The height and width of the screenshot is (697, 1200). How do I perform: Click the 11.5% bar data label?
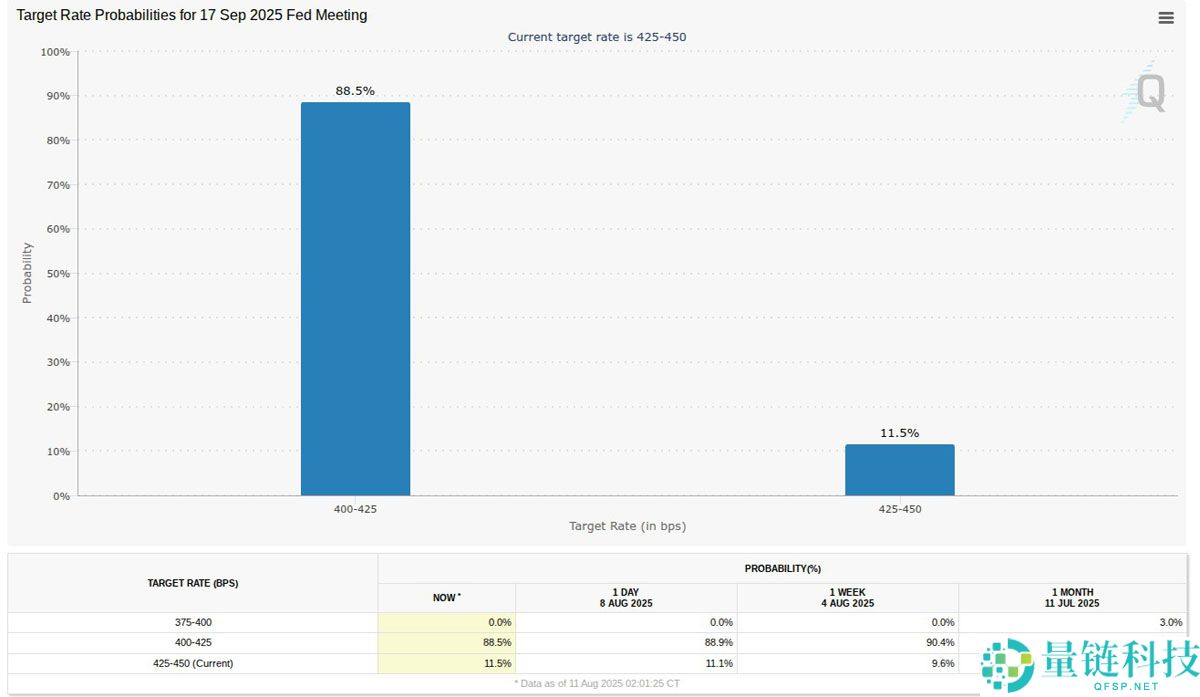[x=899, y=433]
